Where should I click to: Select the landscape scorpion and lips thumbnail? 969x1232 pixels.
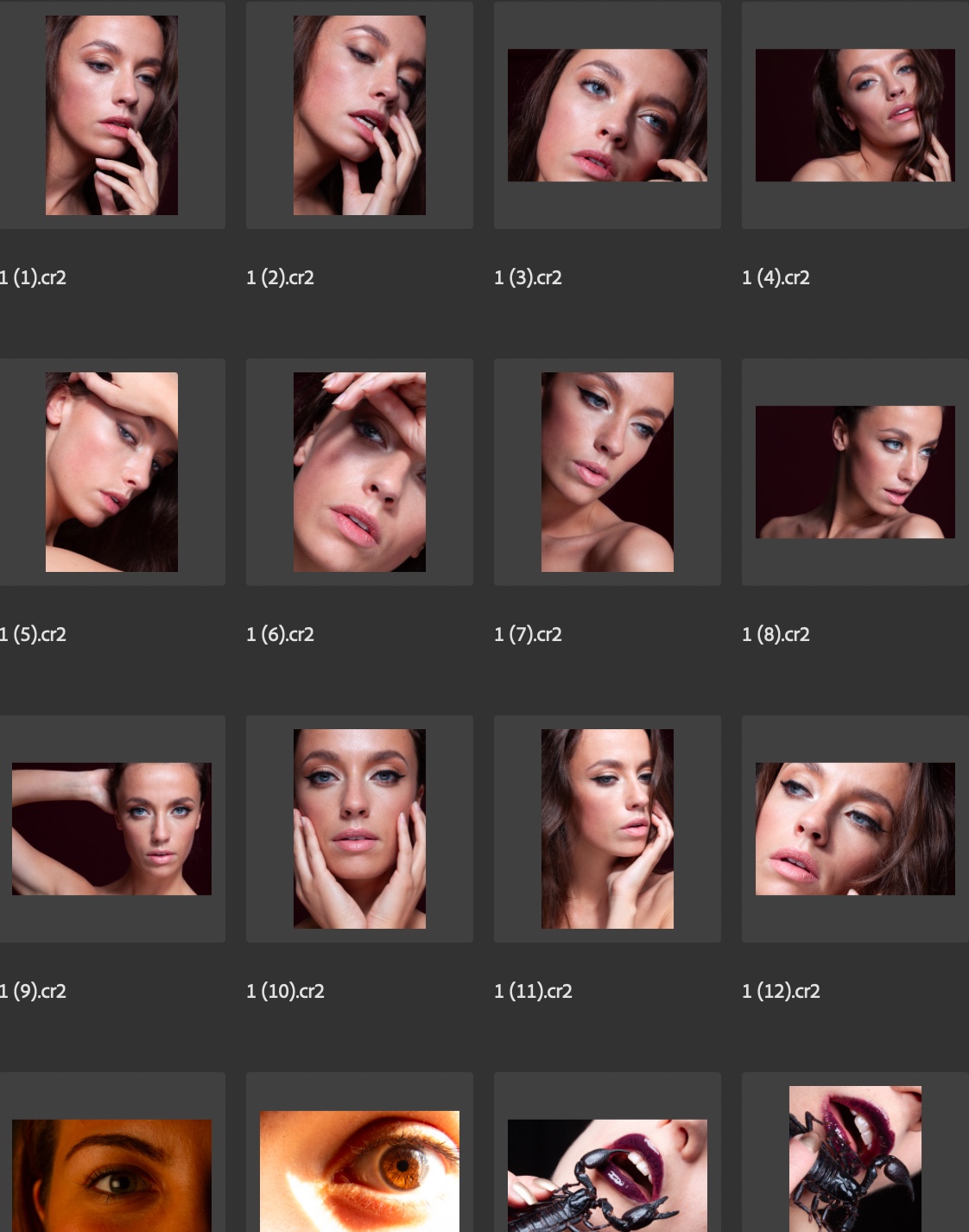click(607, 1176)
